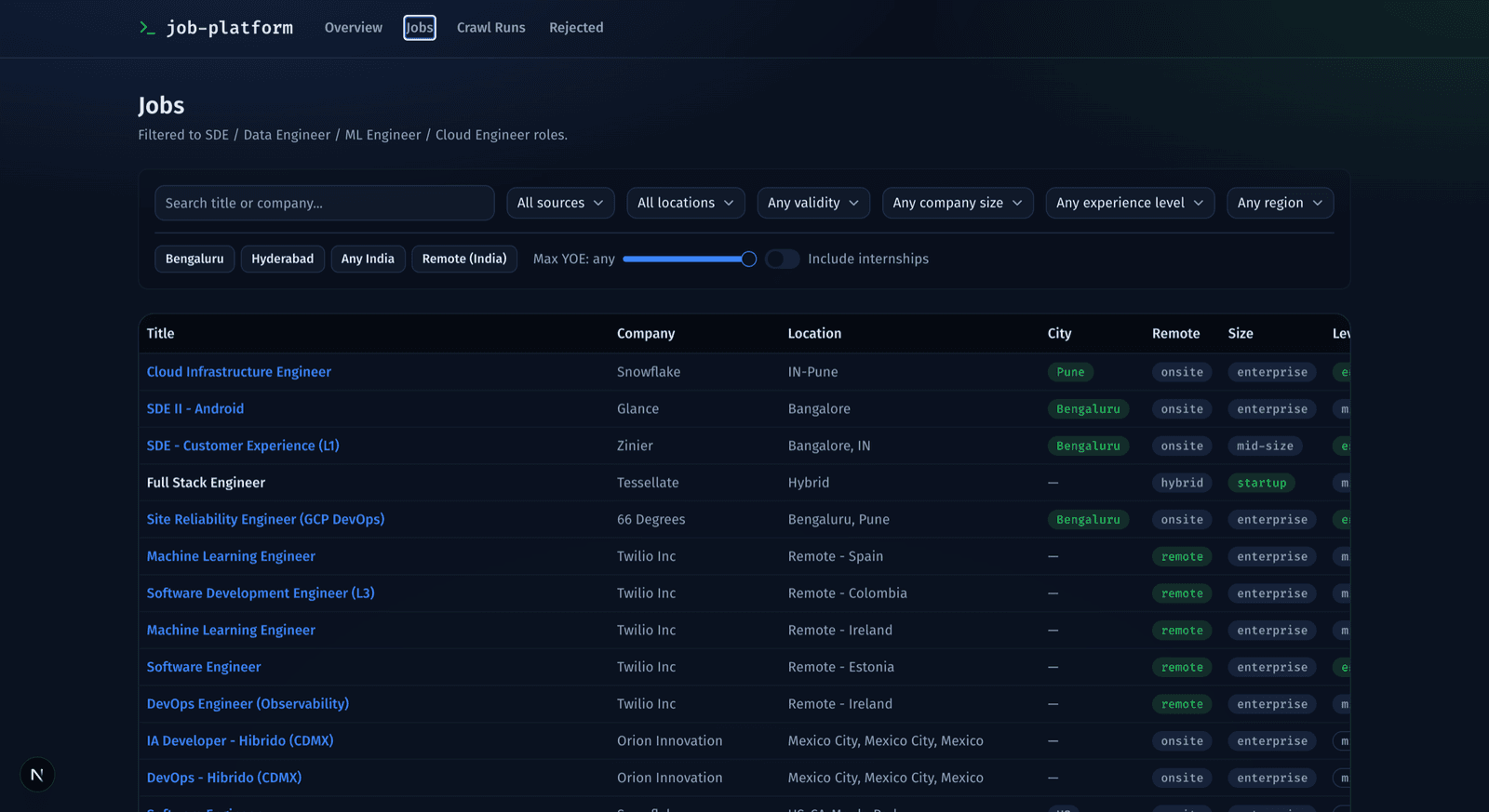Click the Location column header

[x=814, y=333]
